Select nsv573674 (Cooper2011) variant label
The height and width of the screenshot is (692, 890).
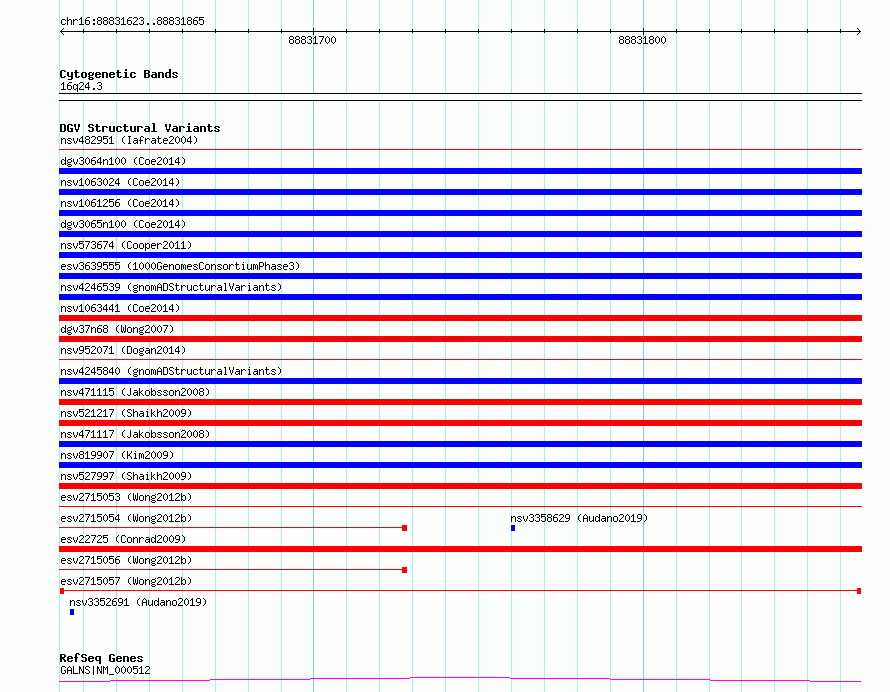tap(126, 245)
